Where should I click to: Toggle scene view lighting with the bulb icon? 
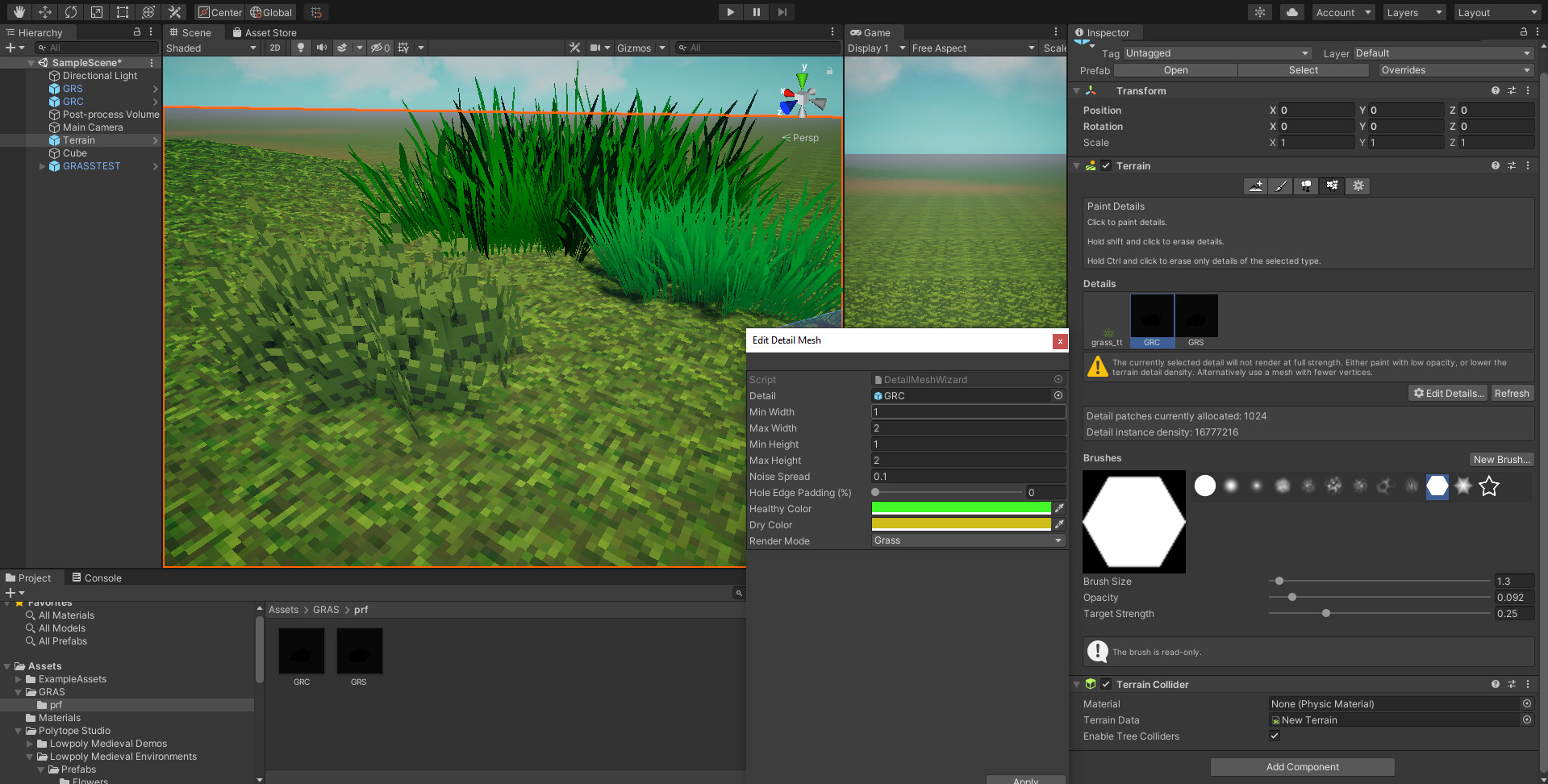[x=300, y=48]
